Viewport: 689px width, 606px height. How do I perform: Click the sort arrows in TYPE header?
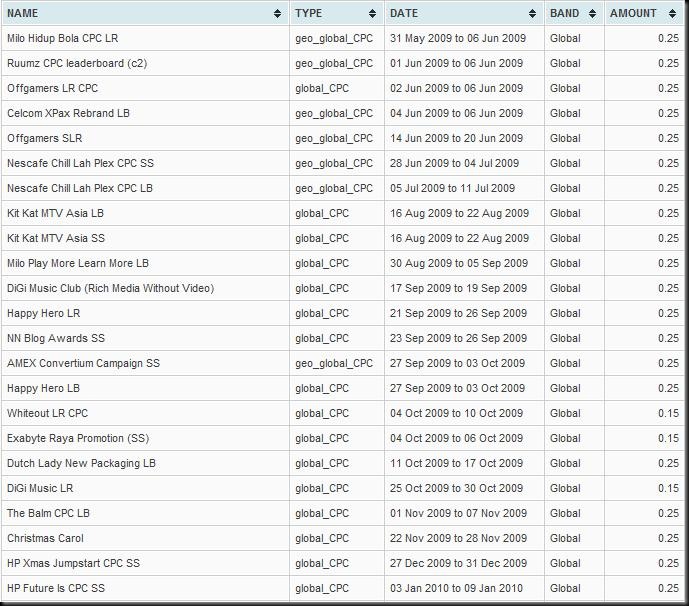[x=372, y=14]
